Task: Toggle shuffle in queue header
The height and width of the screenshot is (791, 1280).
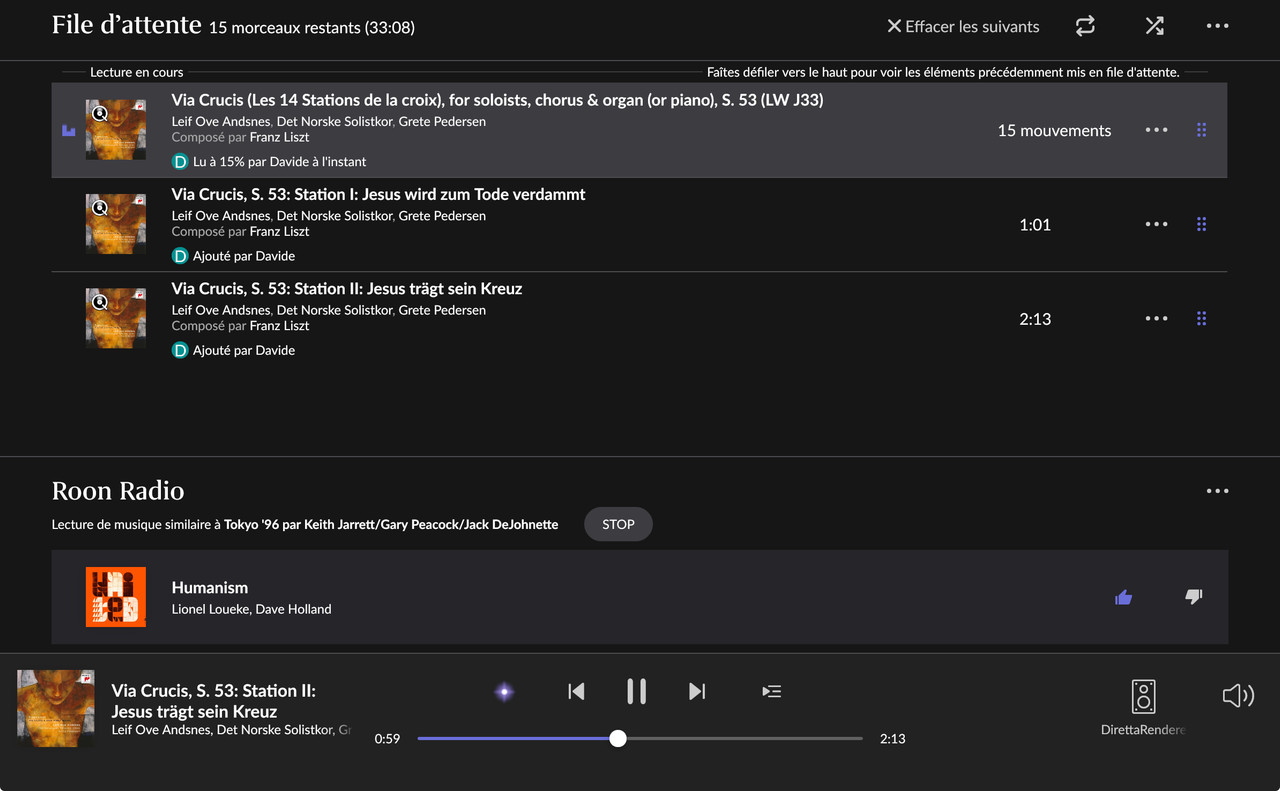Action: [1154, 26]
